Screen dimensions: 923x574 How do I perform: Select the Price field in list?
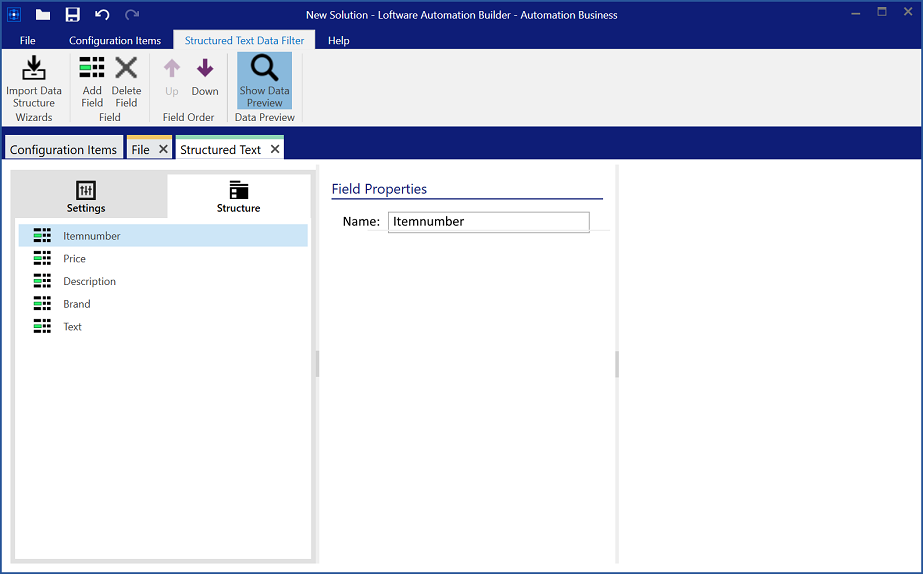click(75, 259)
